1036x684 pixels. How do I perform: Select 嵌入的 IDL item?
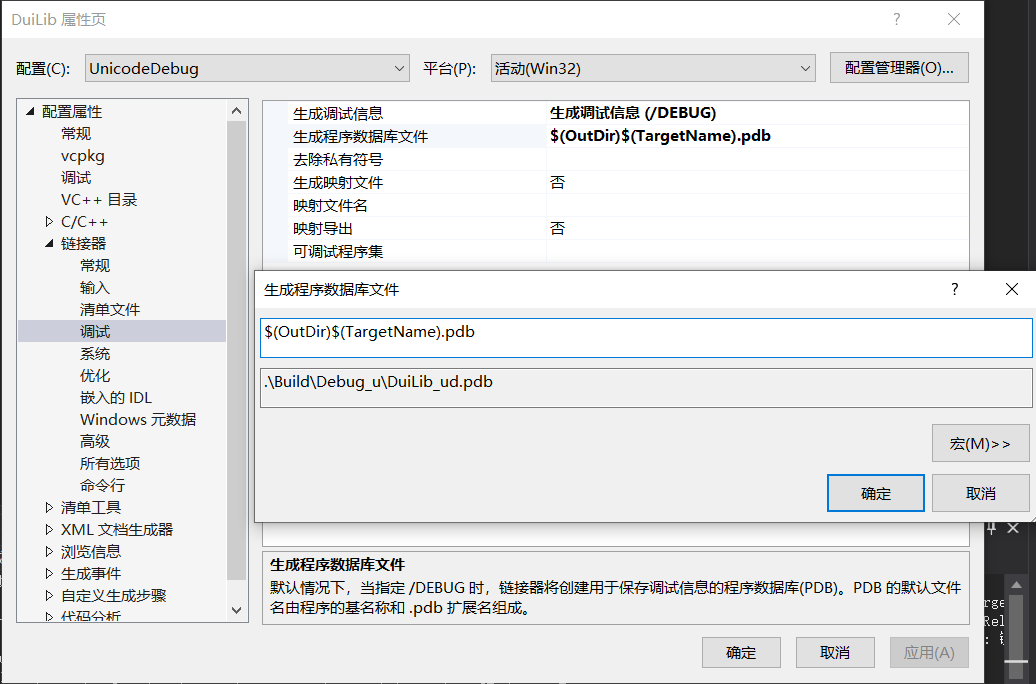[116, 397]
